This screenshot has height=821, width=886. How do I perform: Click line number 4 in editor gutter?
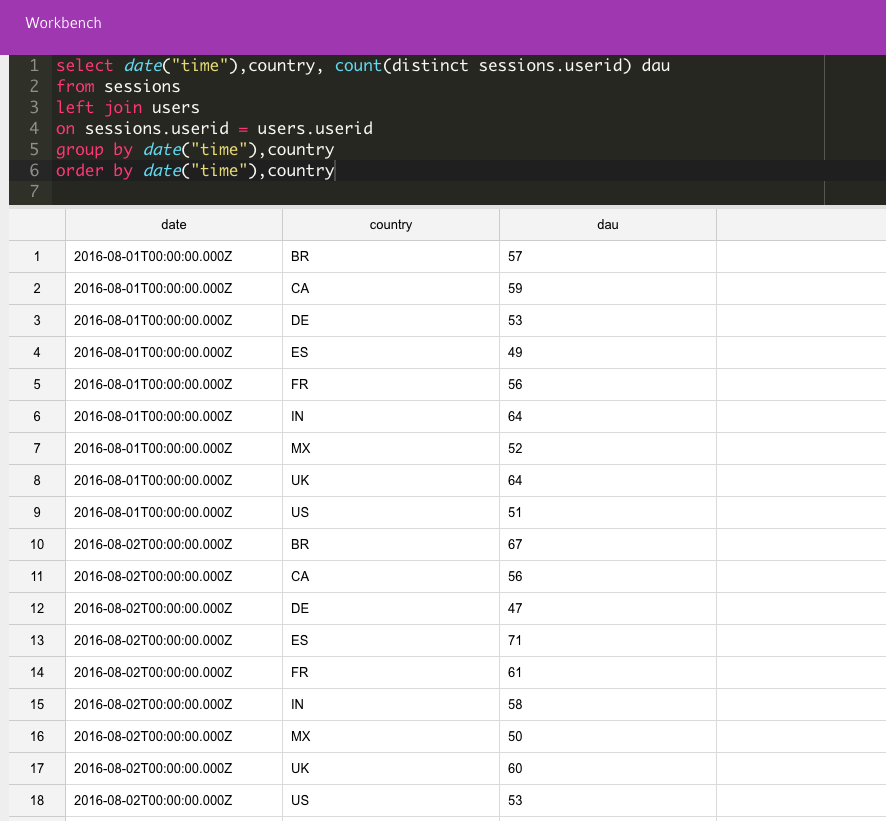[x=34, y=129]
